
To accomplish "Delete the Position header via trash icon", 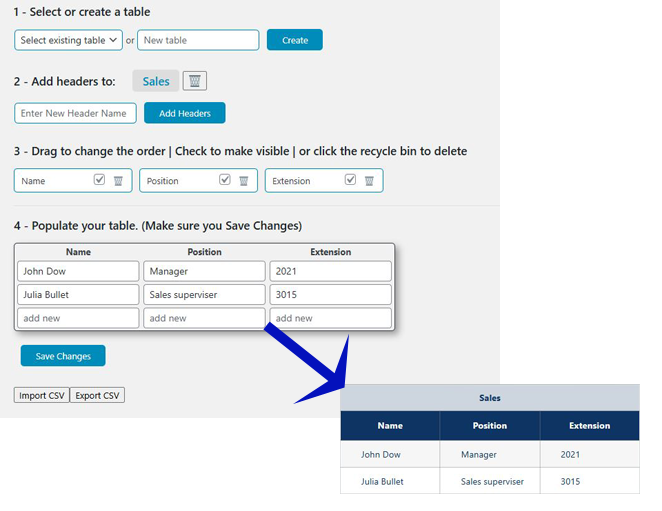I will 244,181.
